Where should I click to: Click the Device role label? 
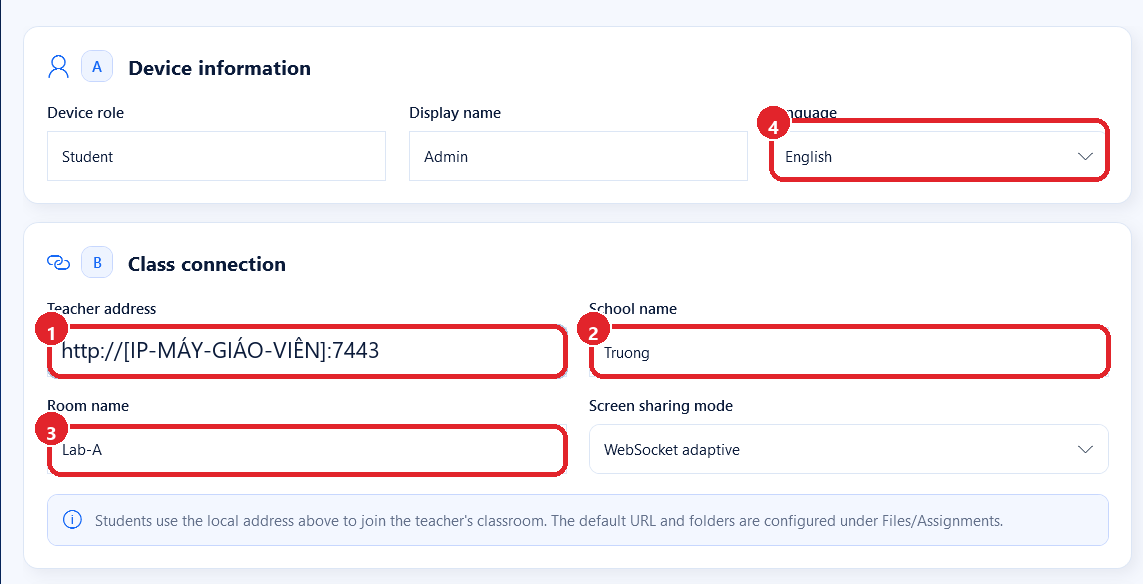(x=85, y=113)
